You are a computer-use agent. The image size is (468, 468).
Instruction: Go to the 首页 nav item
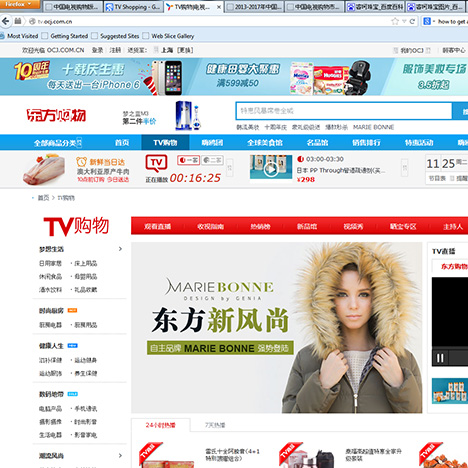point(122,143)
